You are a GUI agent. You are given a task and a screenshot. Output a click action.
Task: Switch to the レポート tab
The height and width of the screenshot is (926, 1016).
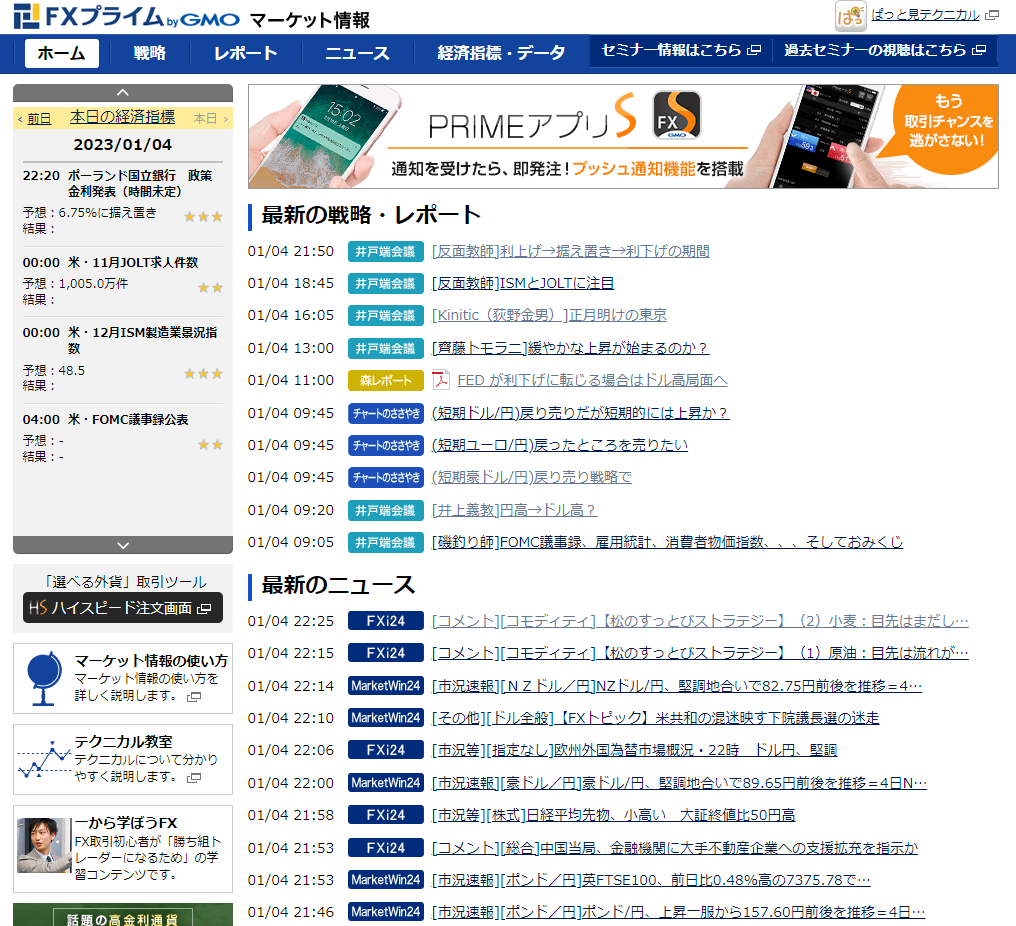click(246, 53)
